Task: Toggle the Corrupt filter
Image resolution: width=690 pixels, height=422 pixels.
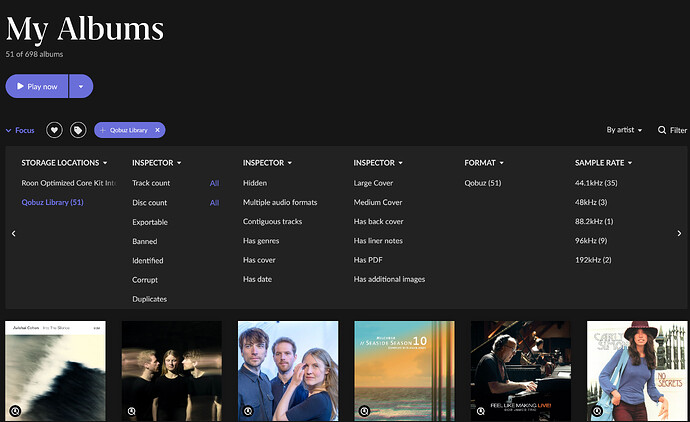Action: click(x=145, y=280)
